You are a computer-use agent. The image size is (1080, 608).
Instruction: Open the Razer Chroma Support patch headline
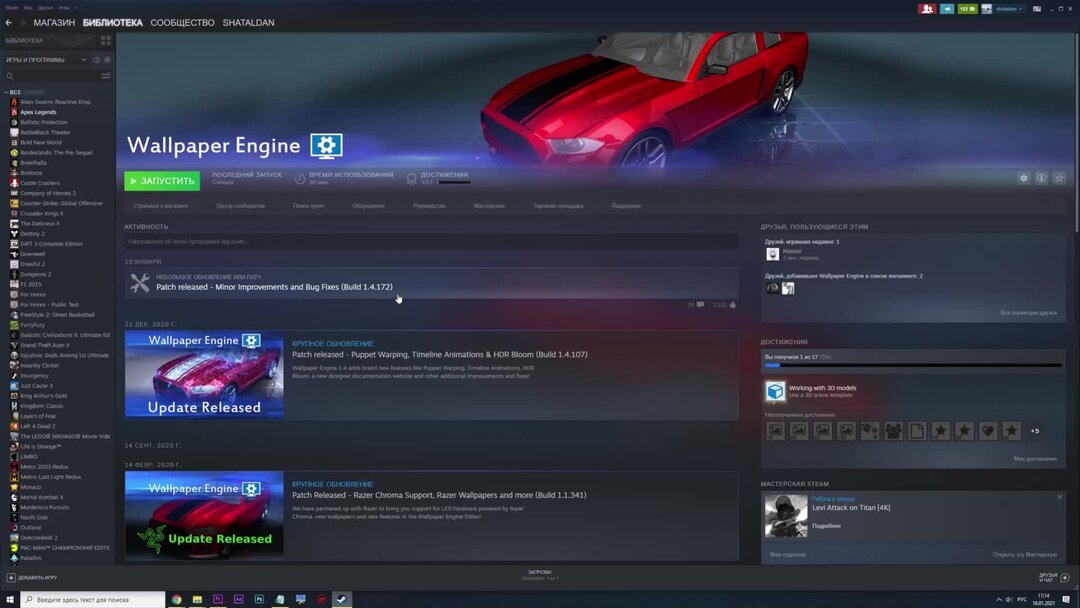tap(439, 495)
